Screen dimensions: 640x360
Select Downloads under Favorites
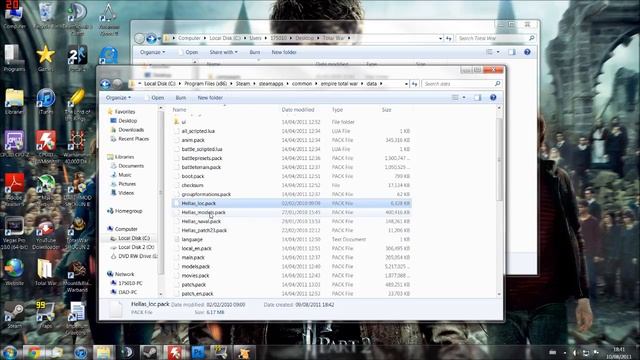(131, 130)
